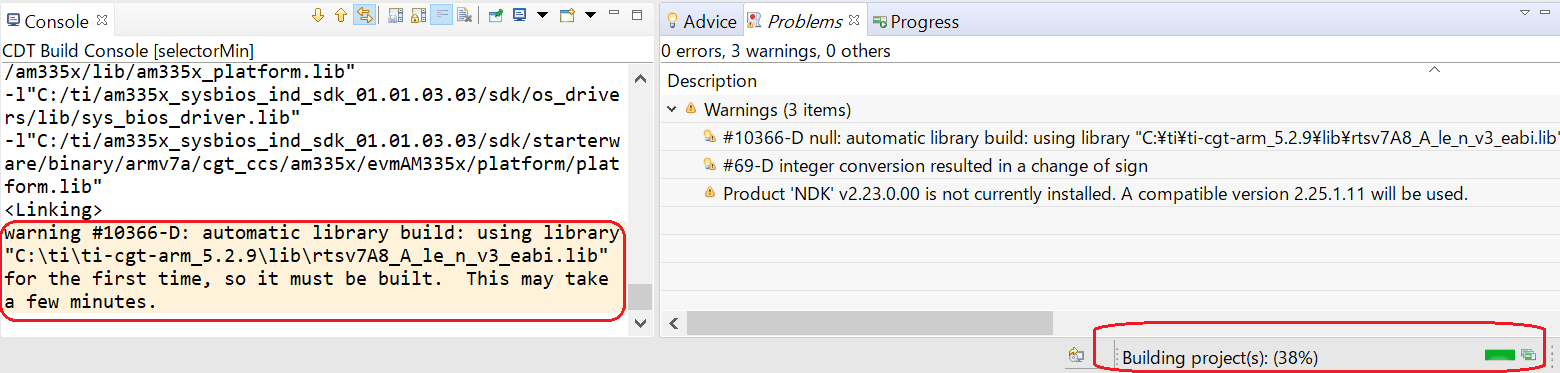Viewport: 1560px width, 373px height.
Task: Click the status bar update/tip icon
Action: [1077, 355]
